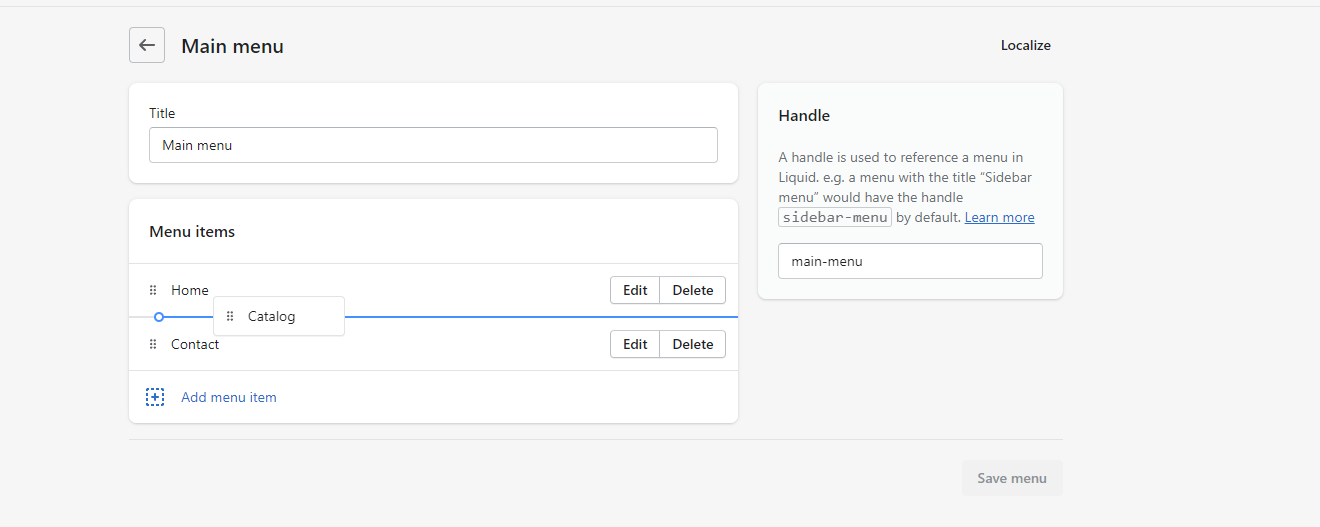The image size is (1320, 527).
Task: Click the Title field label
Action: pos(162,113)
